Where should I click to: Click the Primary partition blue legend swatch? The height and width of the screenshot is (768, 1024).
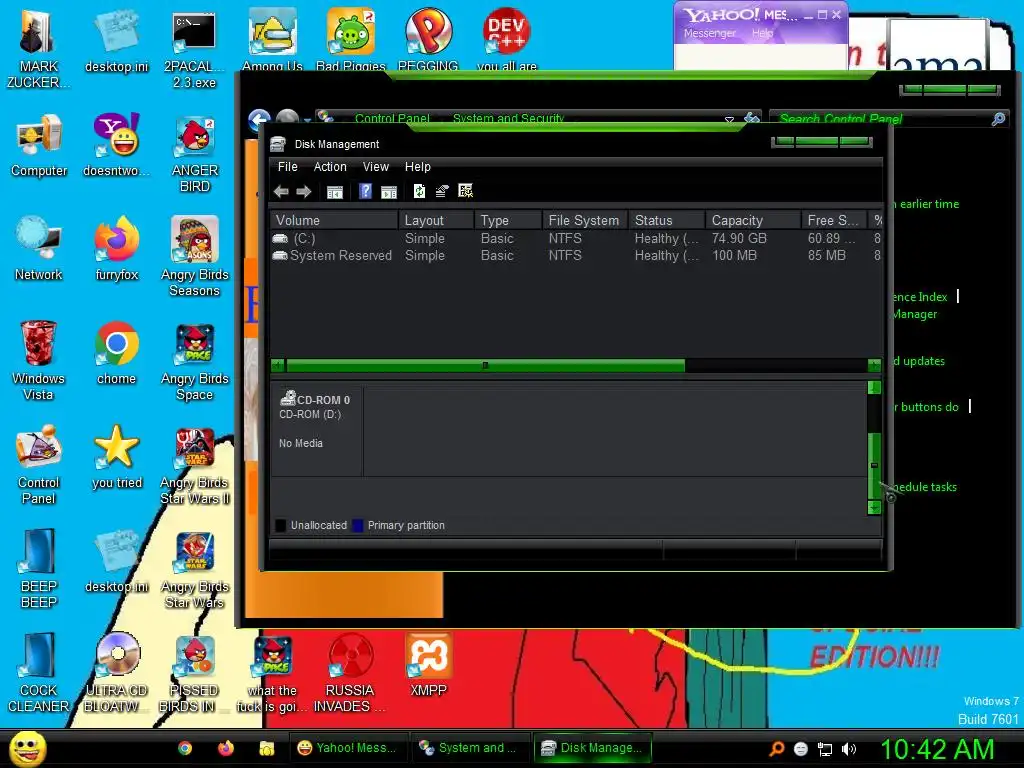357,525
